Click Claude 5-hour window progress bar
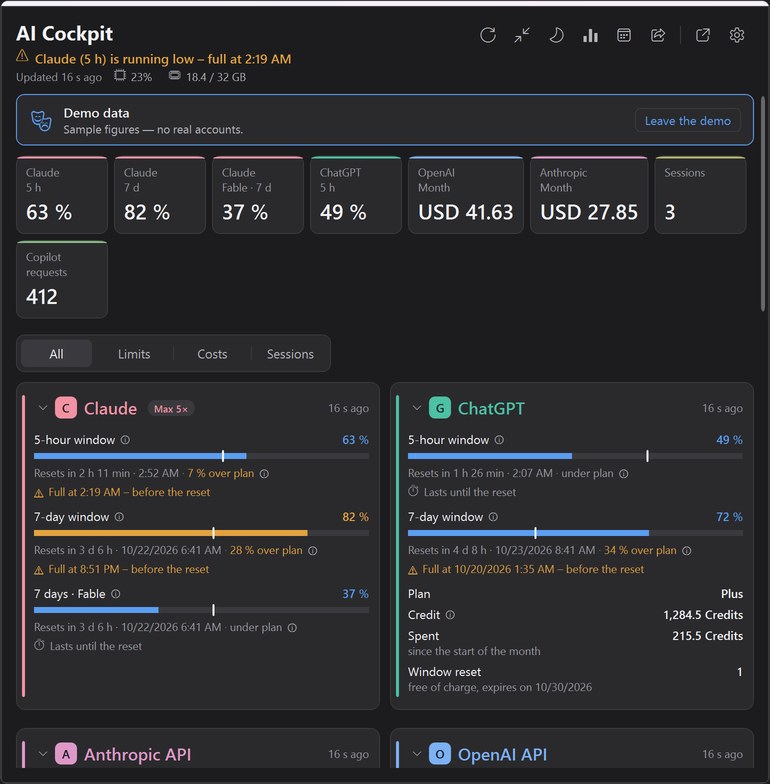Viewport: 770px width, 784px height. point(202,456)
